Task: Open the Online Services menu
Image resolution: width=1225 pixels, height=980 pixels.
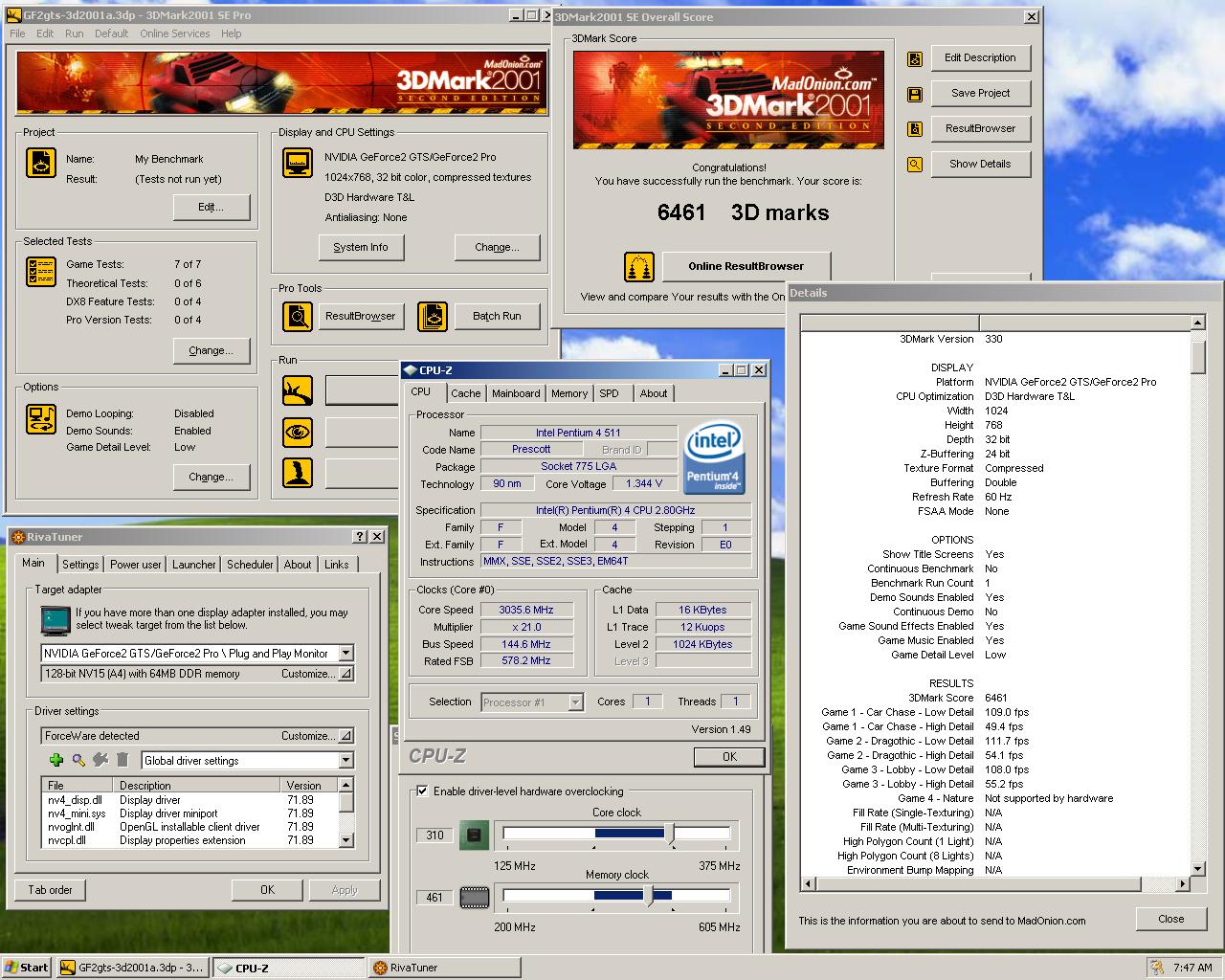Action: (174, 33)
